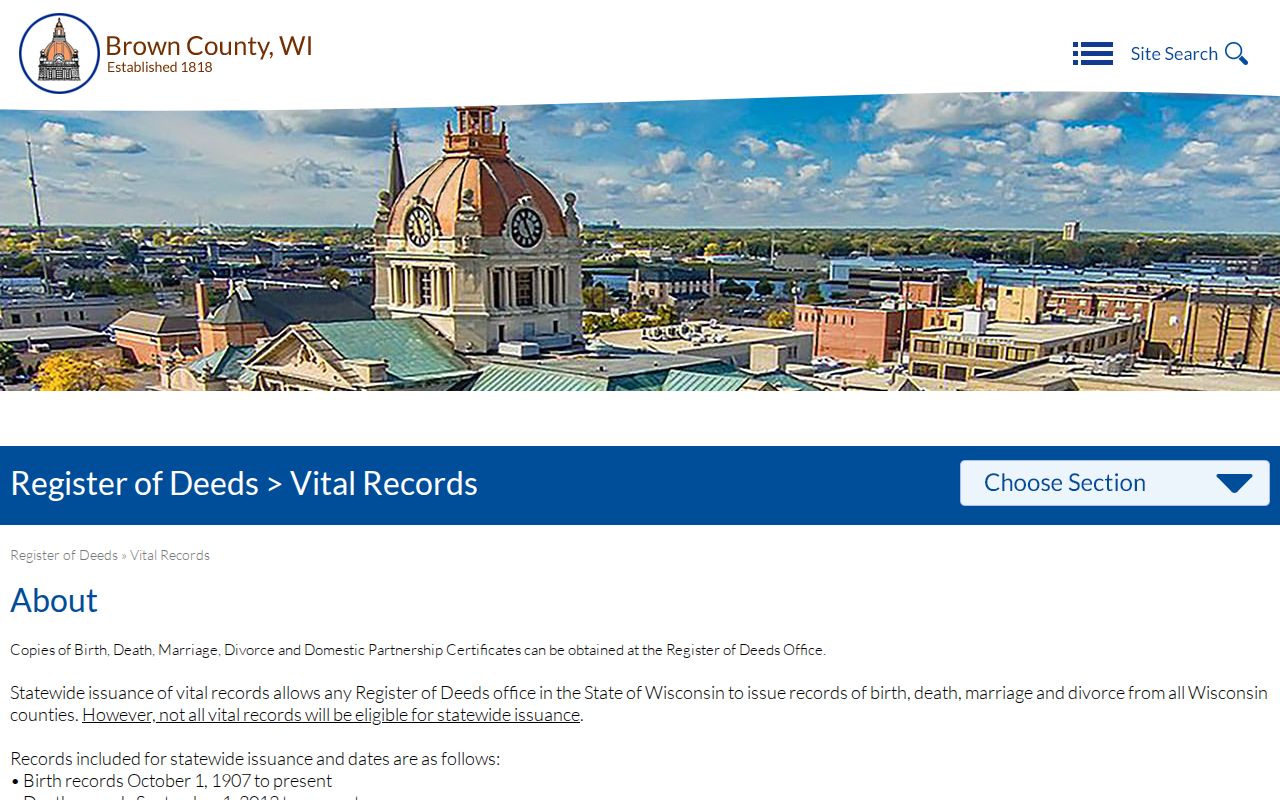Open the Site Search link text
Screen dimensions: 1280x800
click(1174, 54)
